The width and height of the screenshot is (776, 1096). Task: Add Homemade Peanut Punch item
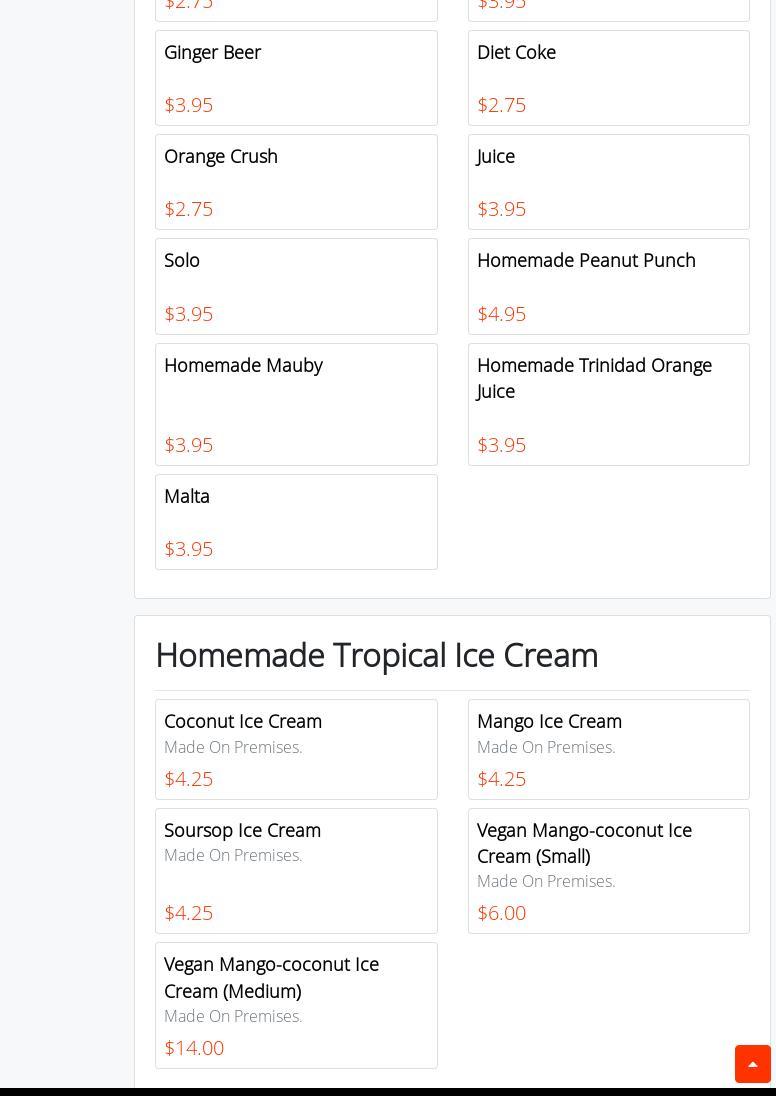(609, 287)
